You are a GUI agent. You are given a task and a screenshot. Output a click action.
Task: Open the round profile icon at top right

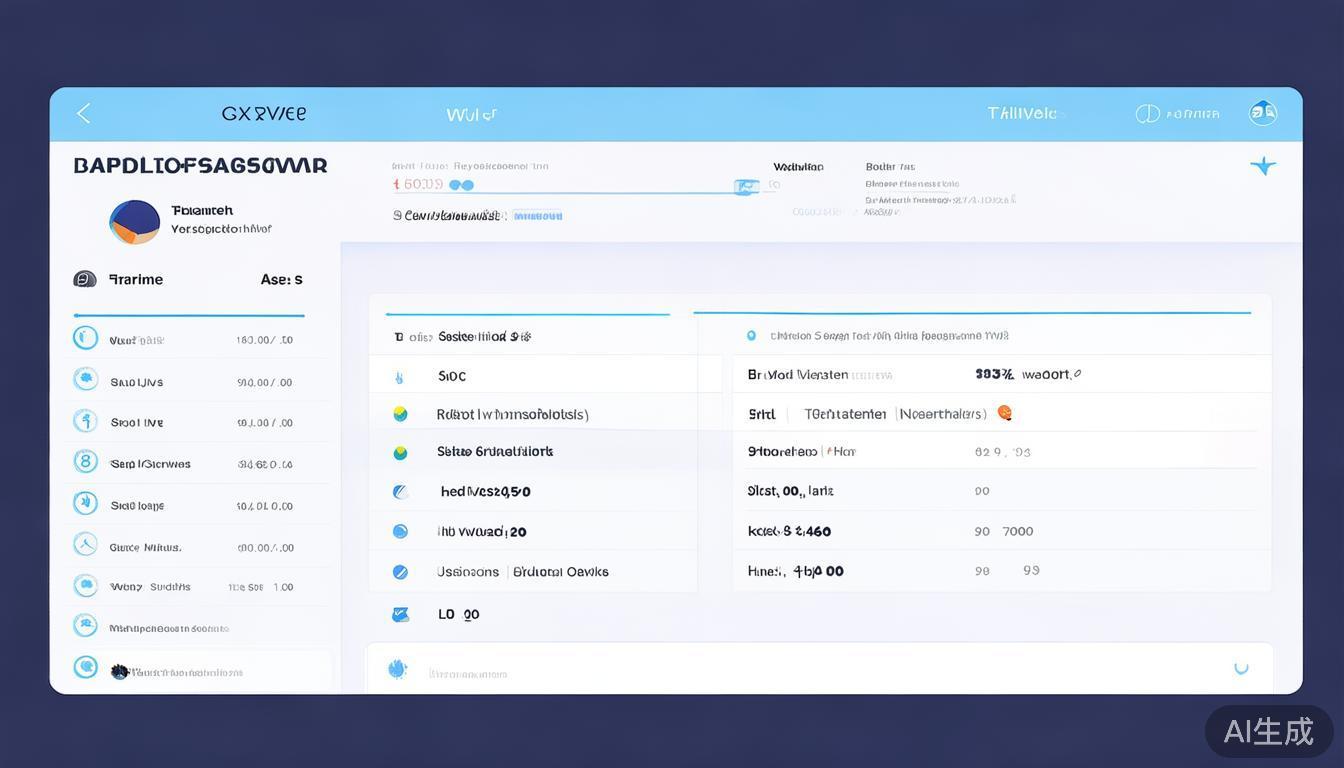[1263, 113]
